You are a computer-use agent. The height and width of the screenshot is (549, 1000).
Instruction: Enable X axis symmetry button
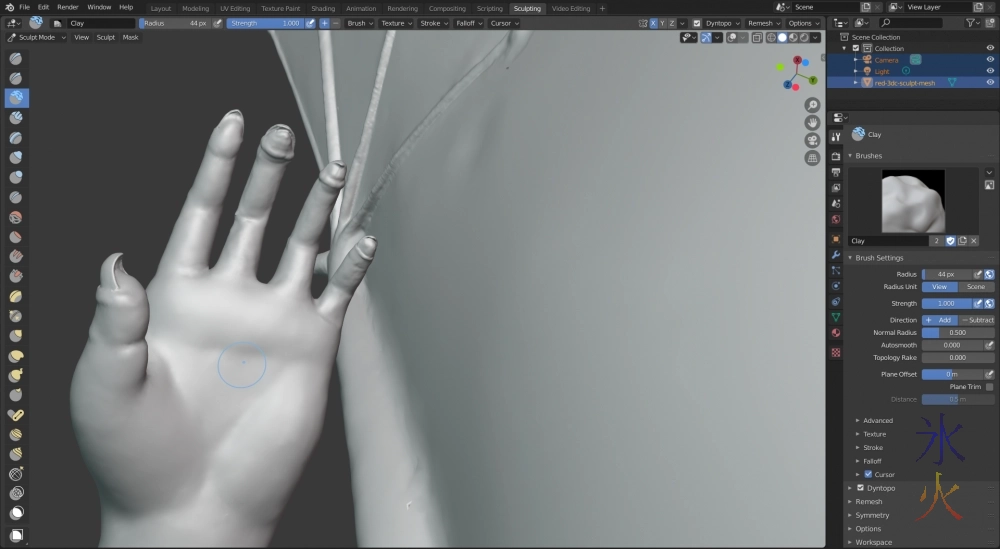[x=654, y=23]
